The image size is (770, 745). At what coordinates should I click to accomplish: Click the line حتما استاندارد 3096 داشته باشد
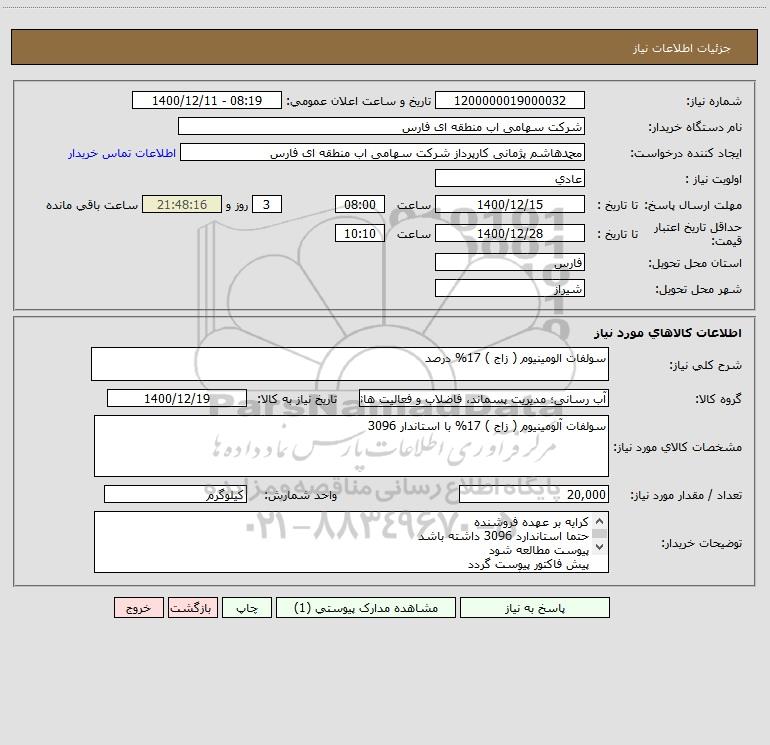[x=503, y=536]
